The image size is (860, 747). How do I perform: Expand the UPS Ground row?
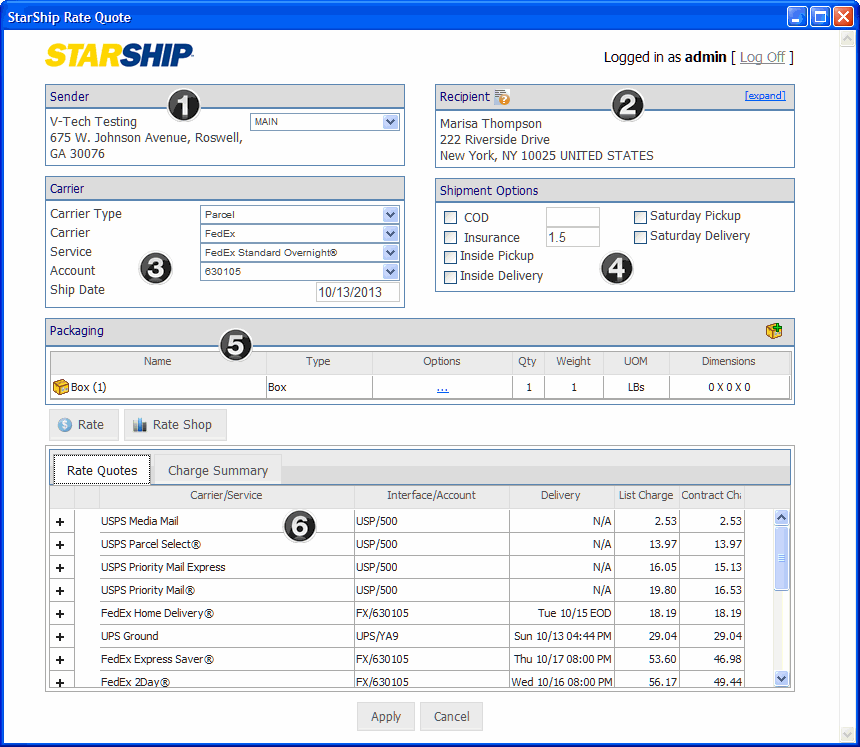60,637
